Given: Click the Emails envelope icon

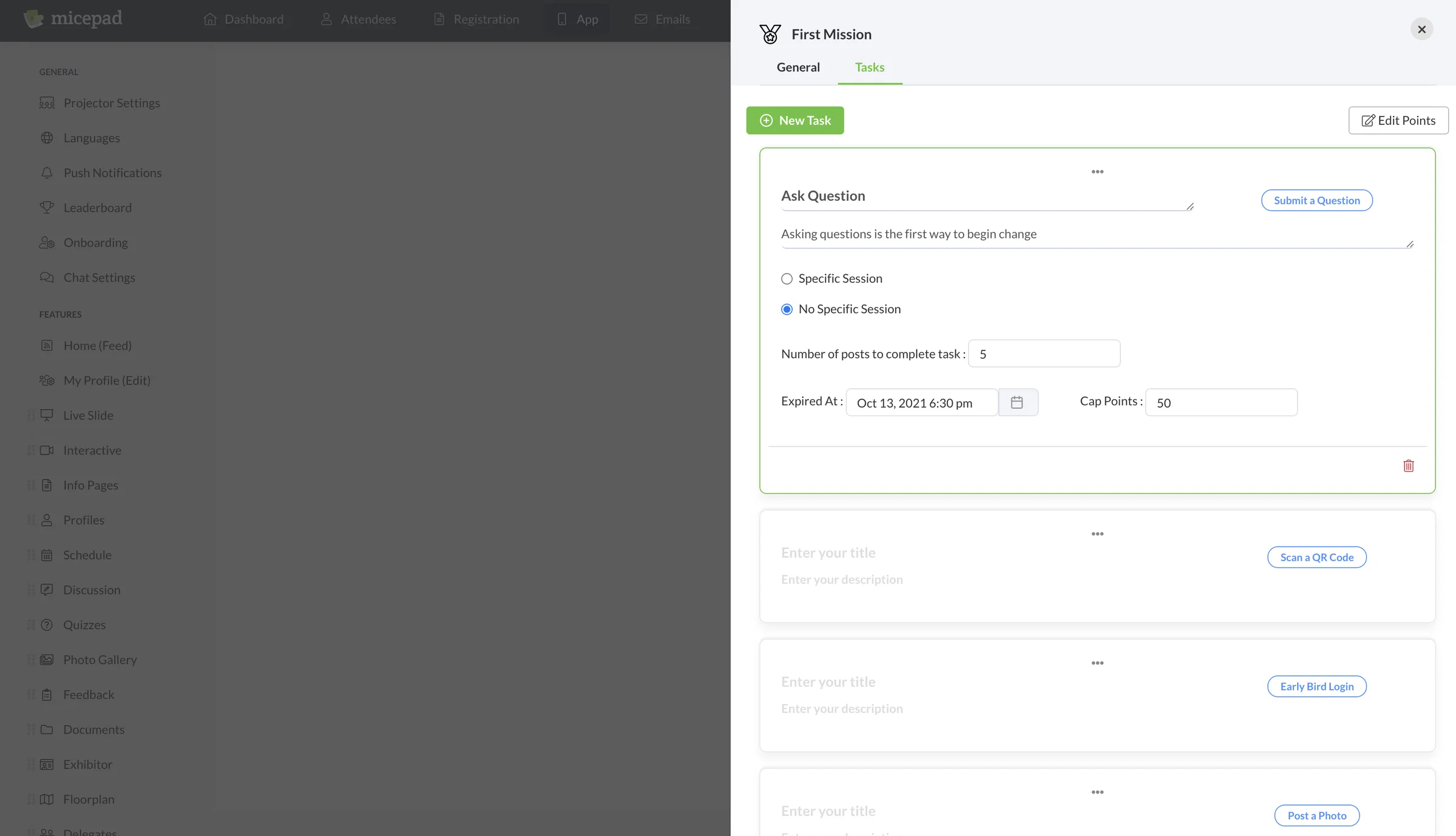Looking at the screenshot, I should click(x=641, y=19).
